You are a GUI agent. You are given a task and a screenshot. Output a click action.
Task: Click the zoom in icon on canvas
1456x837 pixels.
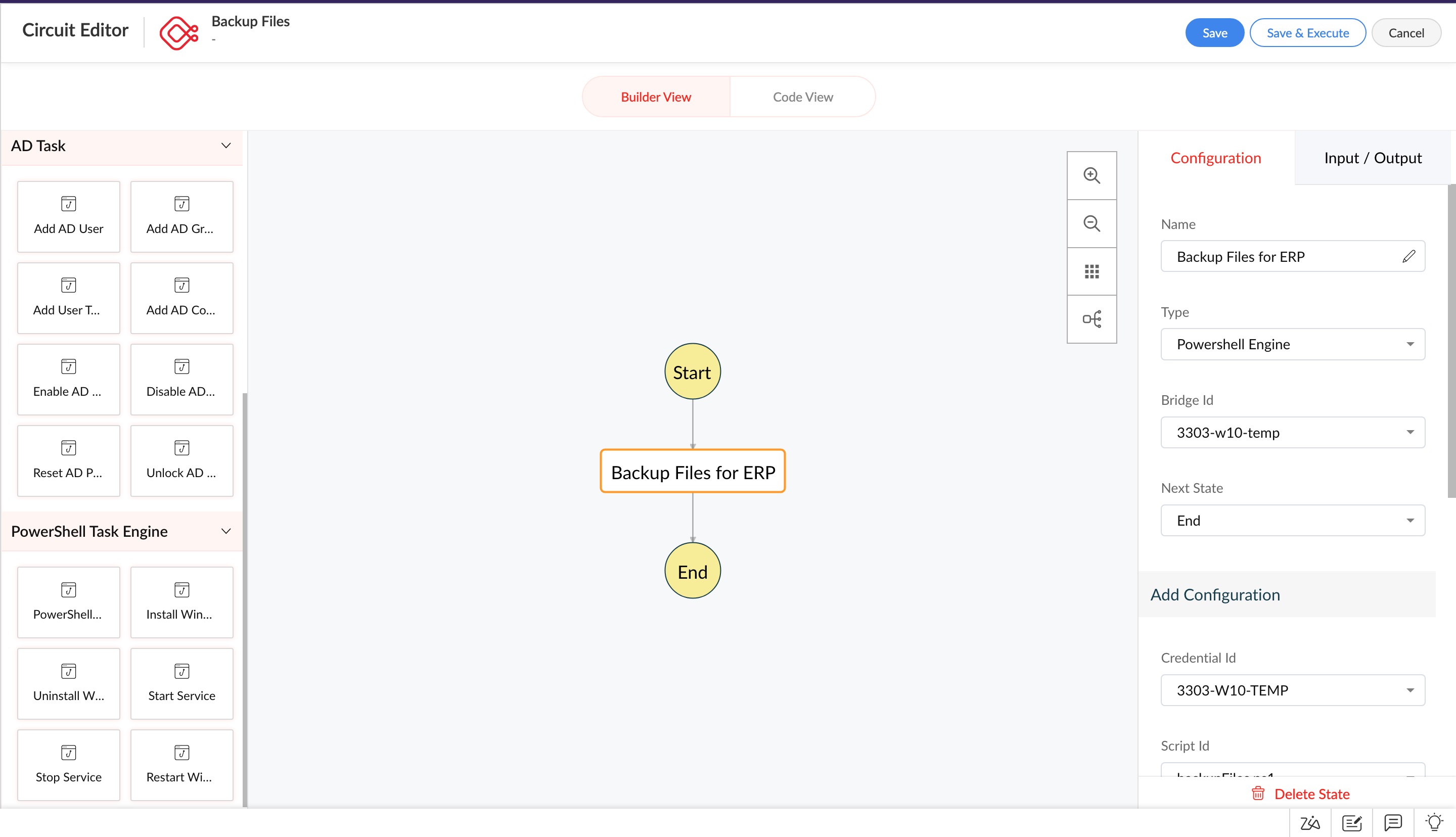(1092, 175)
